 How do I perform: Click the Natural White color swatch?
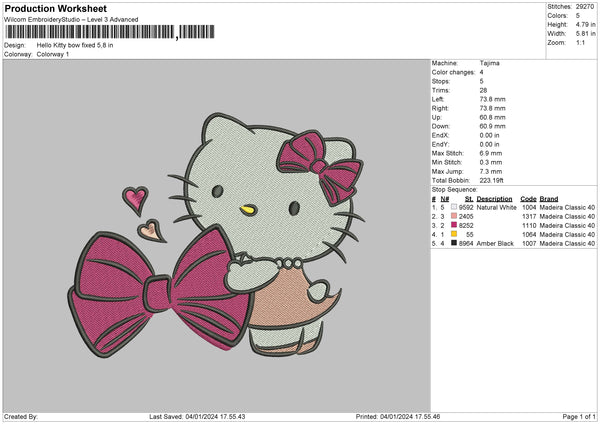455,208
